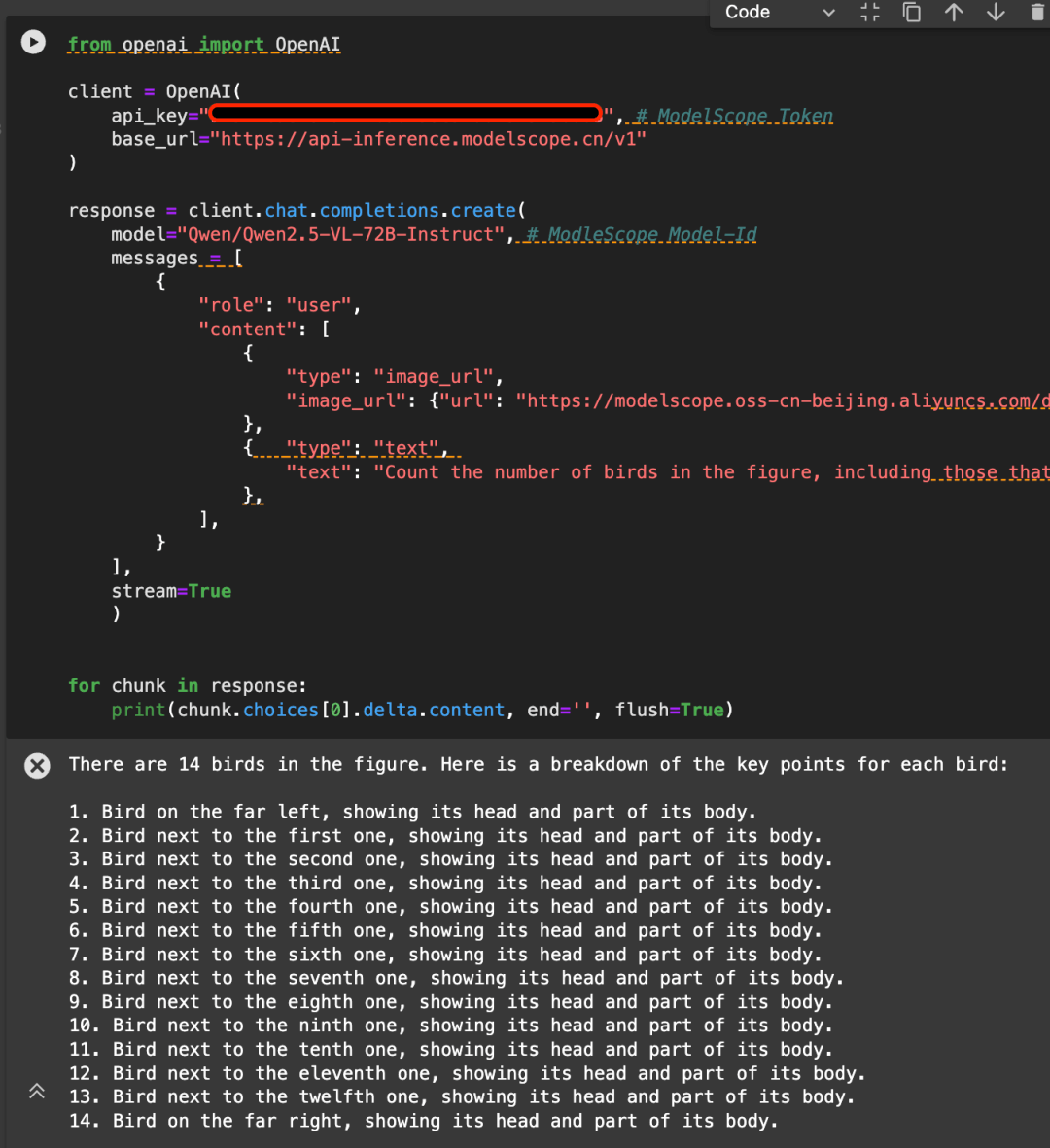1050x1148 pixels.
Task: Click the 'messages = [' line
Action: click(177, 259)
